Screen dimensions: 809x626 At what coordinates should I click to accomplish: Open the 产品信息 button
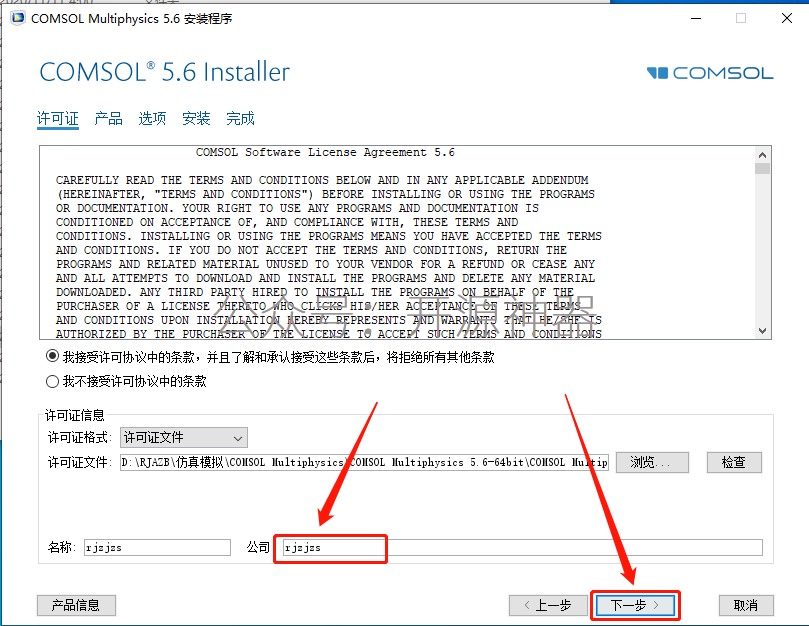point(76,605)
